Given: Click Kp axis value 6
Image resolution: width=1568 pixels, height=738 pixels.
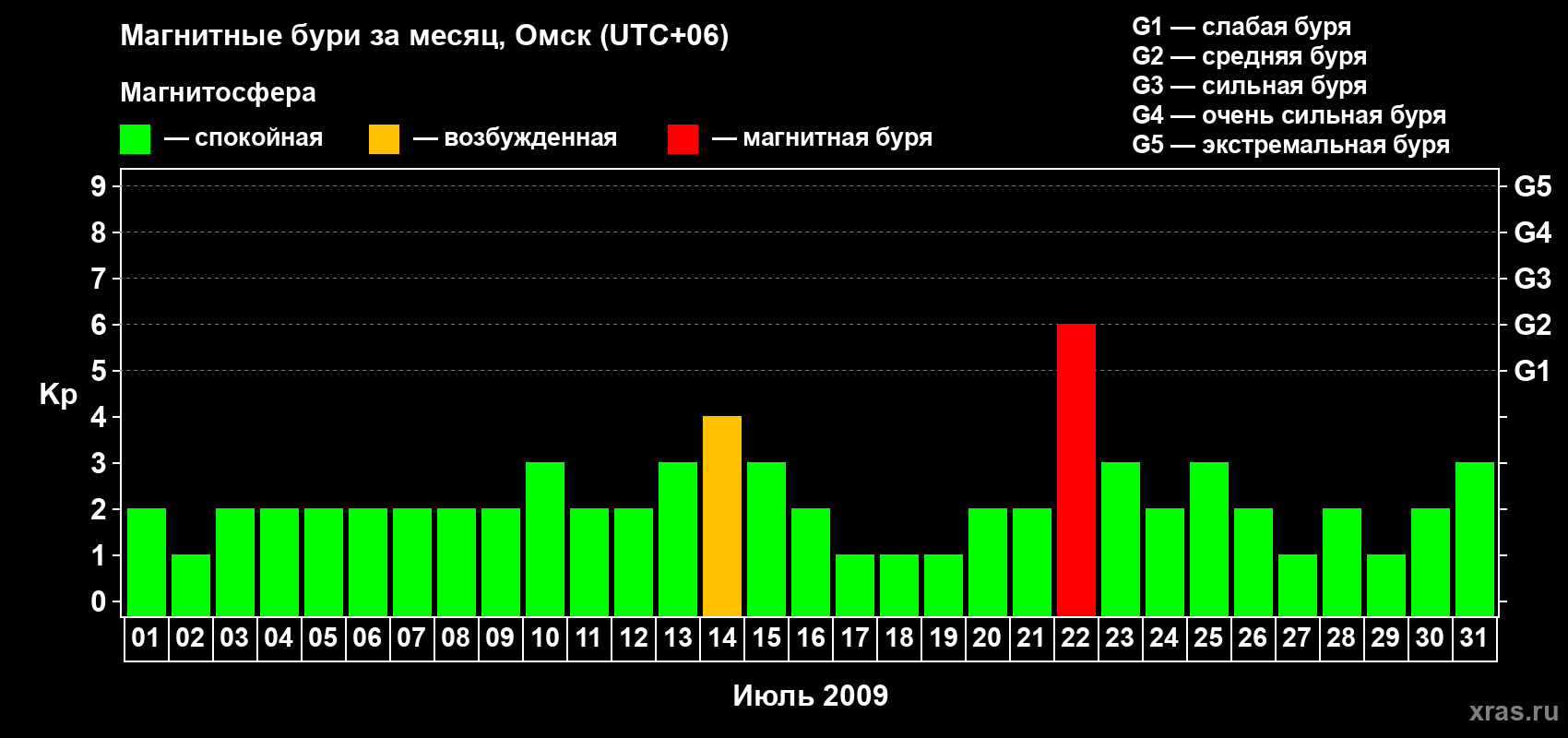Looking at the screenshot, I should coord(99,325).
